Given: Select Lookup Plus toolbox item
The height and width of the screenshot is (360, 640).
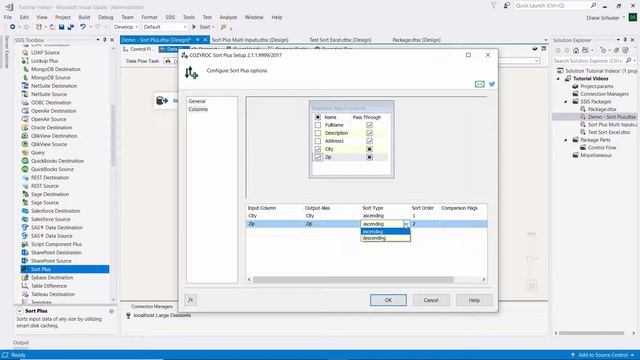Looking at the screenshot, I should point(44,61).
